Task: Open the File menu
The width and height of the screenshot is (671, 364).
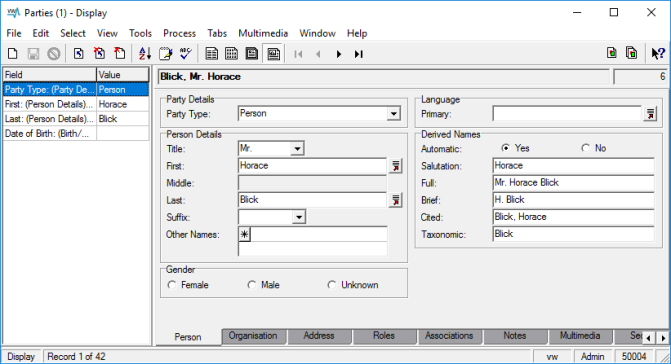Action: (x=14, y=33)
